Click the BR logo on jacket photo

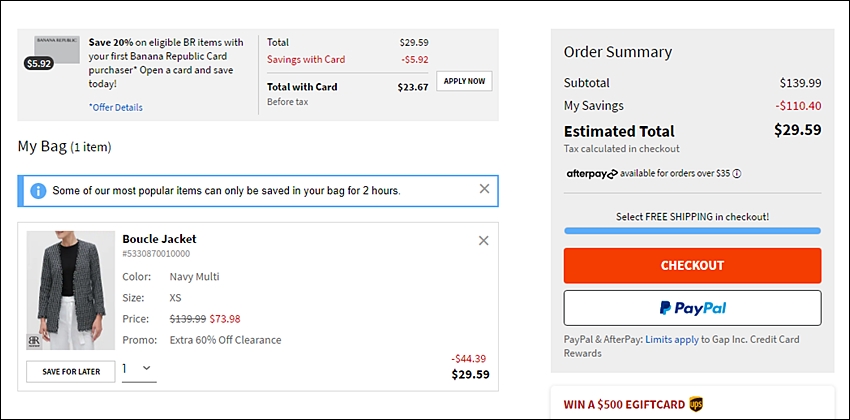pos(34,341)
